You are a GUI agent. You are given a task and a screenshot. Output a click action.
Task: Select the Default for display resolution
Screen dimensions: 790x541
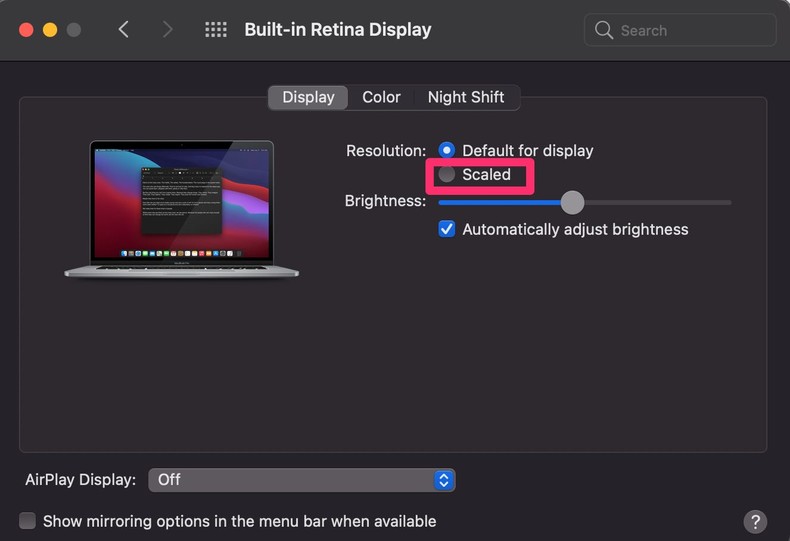pos(447,150)
